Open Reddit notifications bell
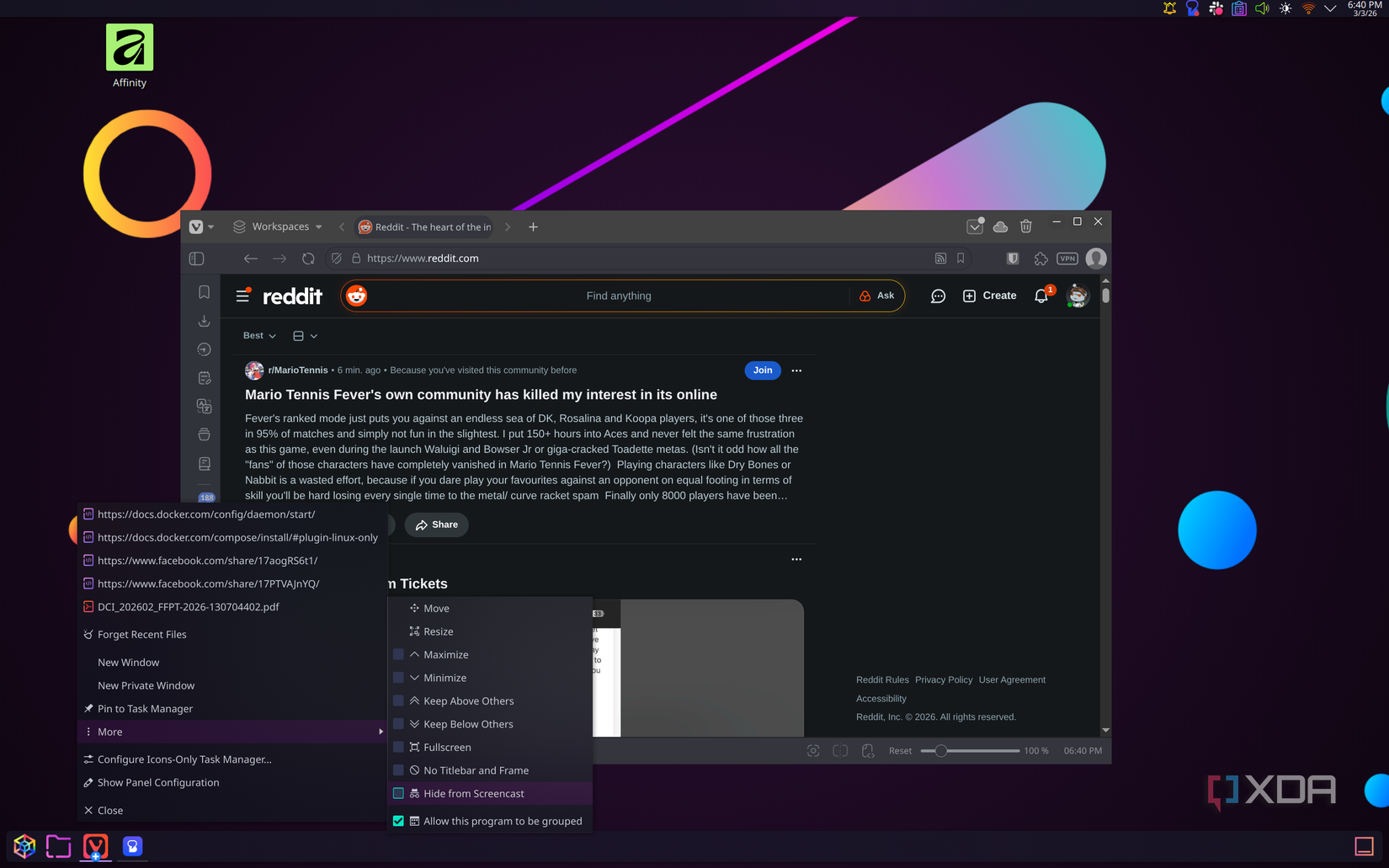Screen dimensions: 1389x868 point(1041,296)
